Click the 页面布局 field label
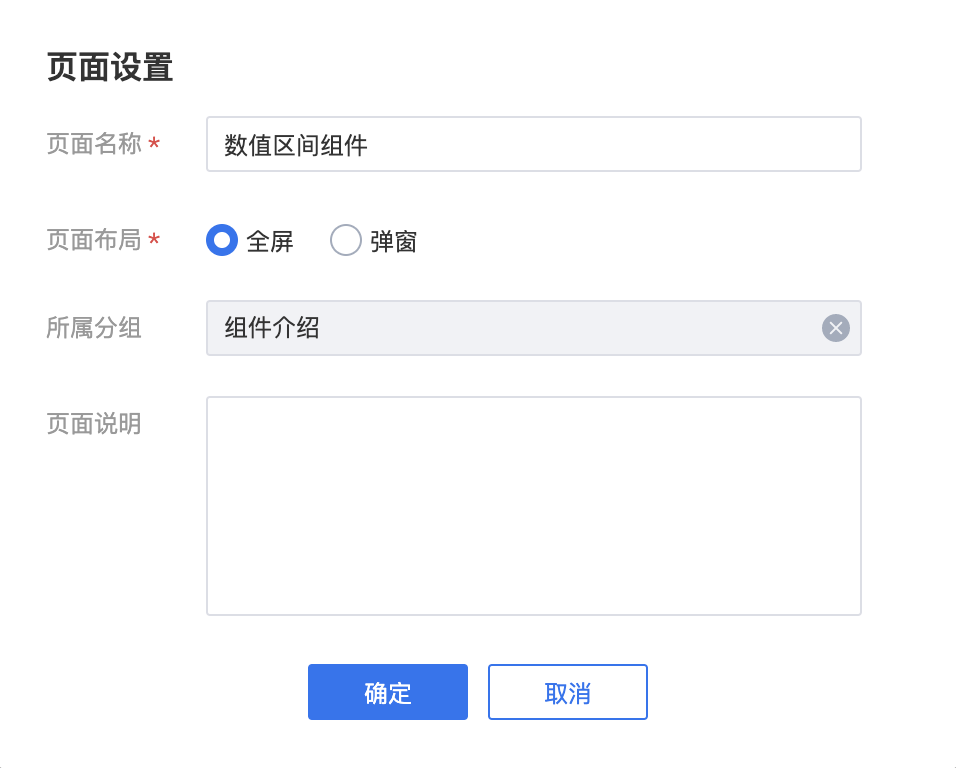This screenshot has height=768, width=956. tap(94, 240)
